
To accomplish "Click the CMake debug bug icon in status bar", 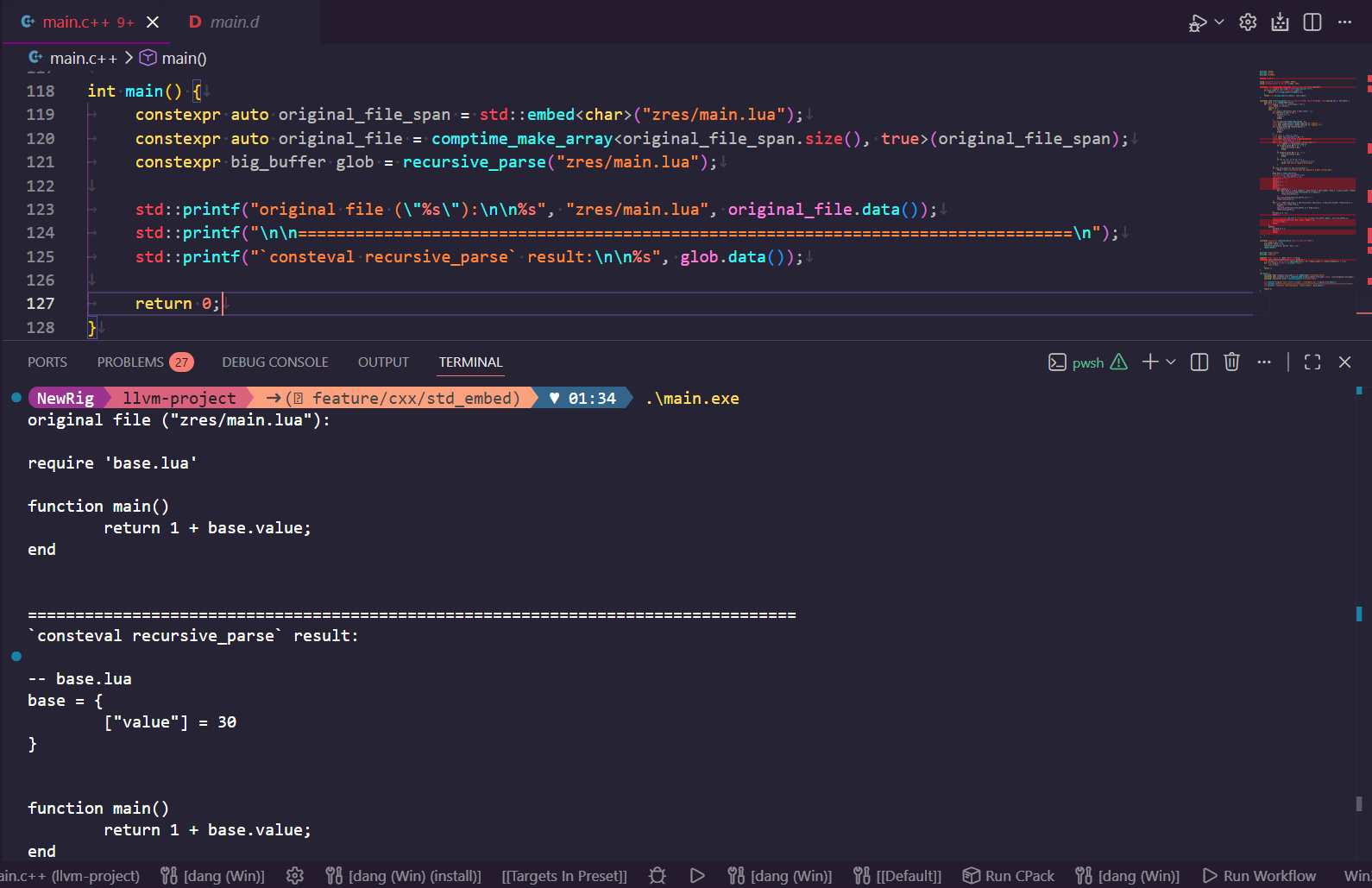I will (658, 876).
